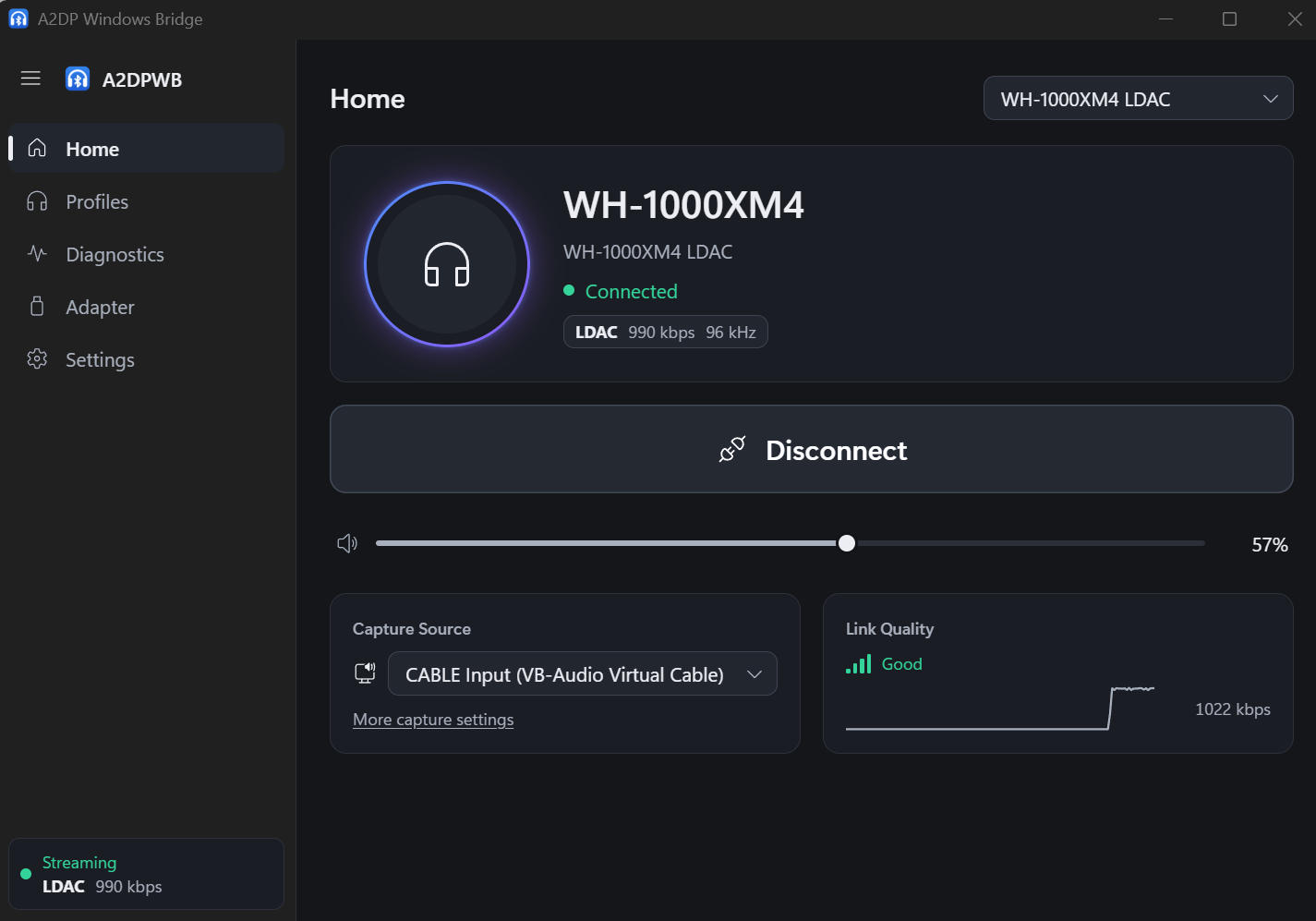Click the Adapter icon in the sidebar
The image size is (1316, 921).
coord(37,307)
